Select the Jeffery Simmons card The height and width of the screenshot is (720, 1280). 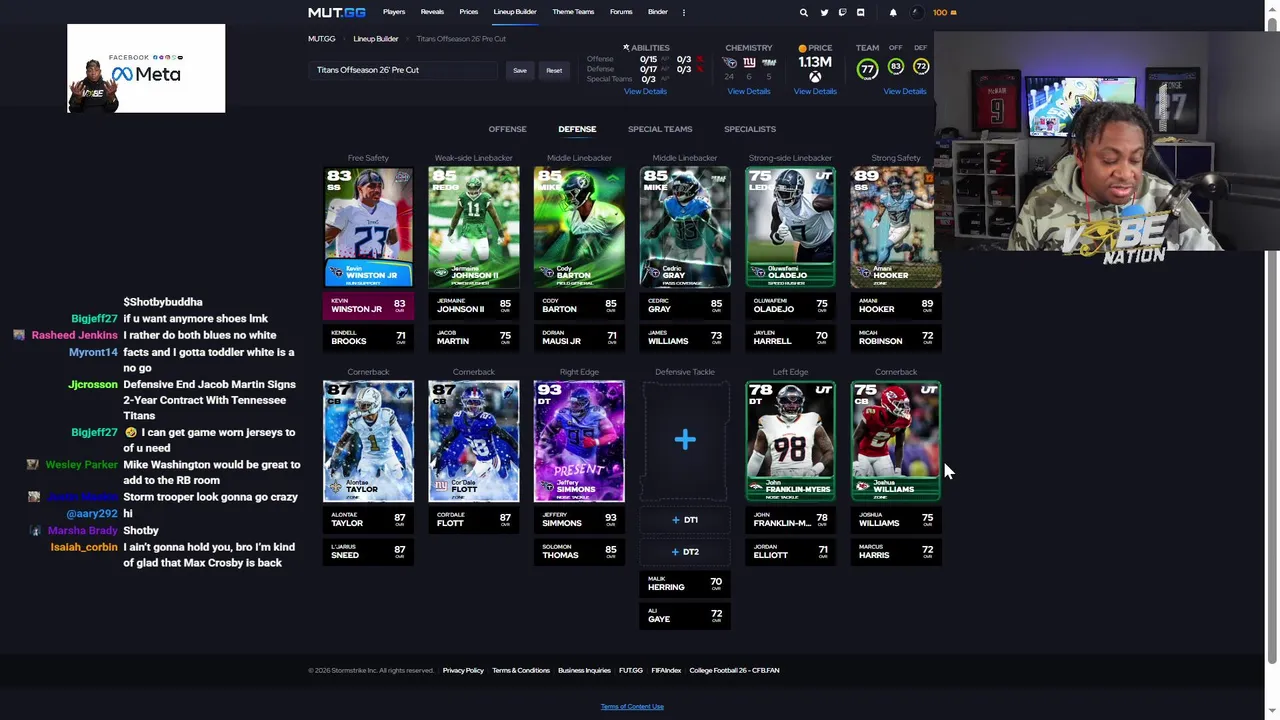coord(579,441)
